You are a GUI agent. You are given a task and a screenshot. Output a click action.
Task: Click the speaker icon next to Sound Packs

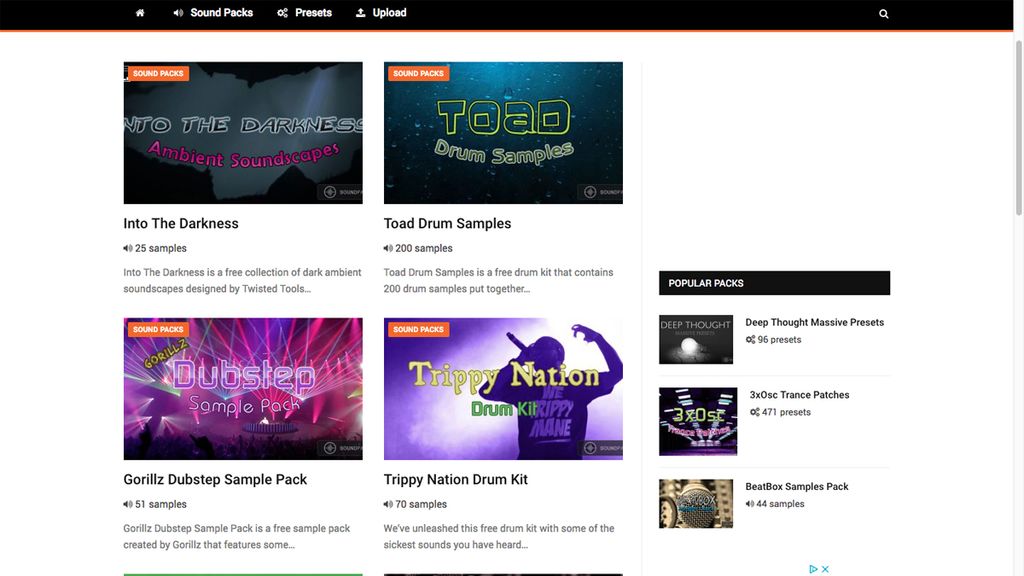click(x=177, y=12)
